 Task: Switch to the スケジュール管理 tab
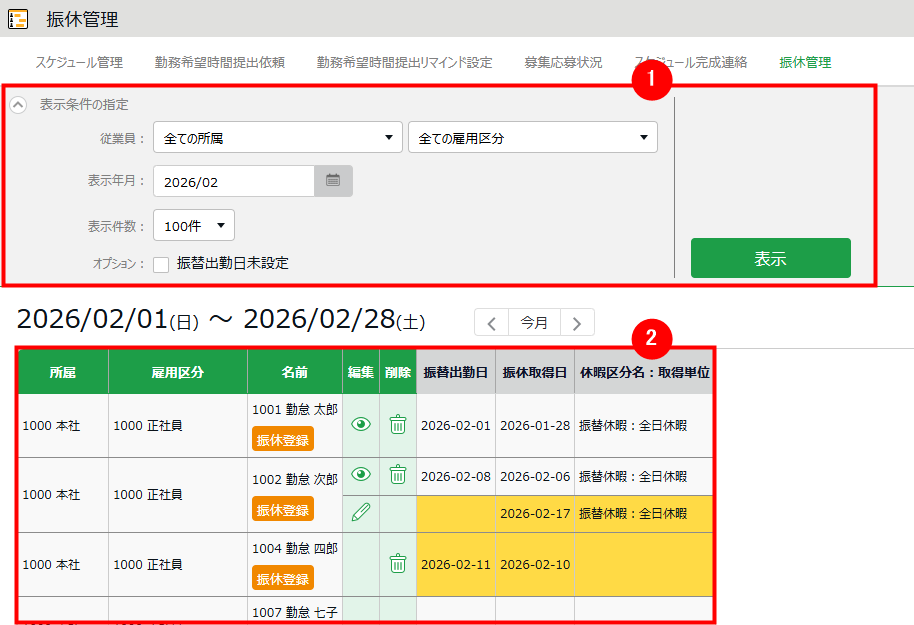[x=79, y=62]
